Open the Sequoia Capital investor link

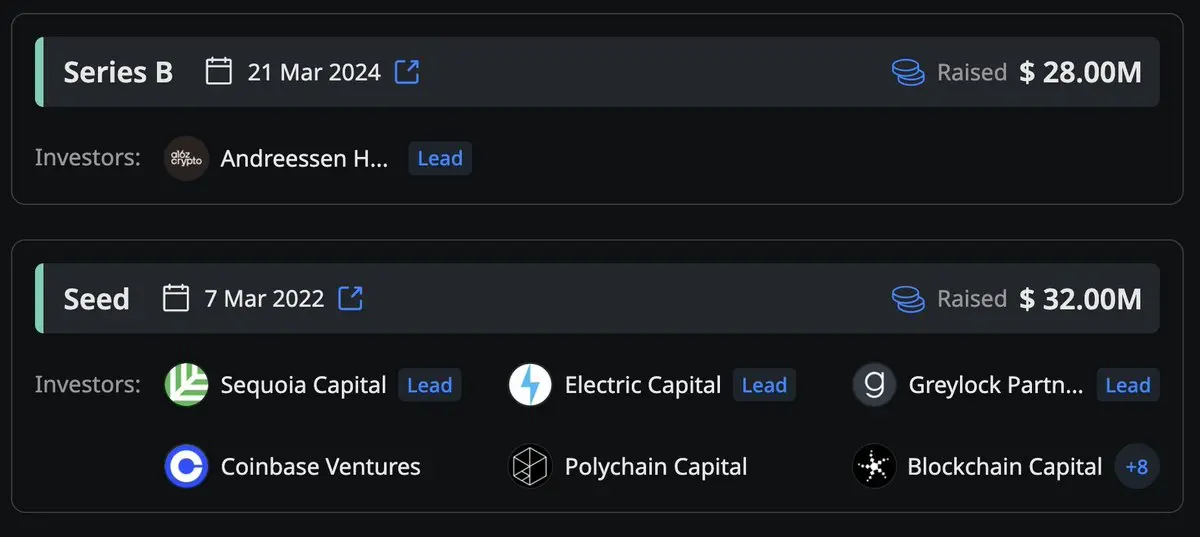(303, 385)
